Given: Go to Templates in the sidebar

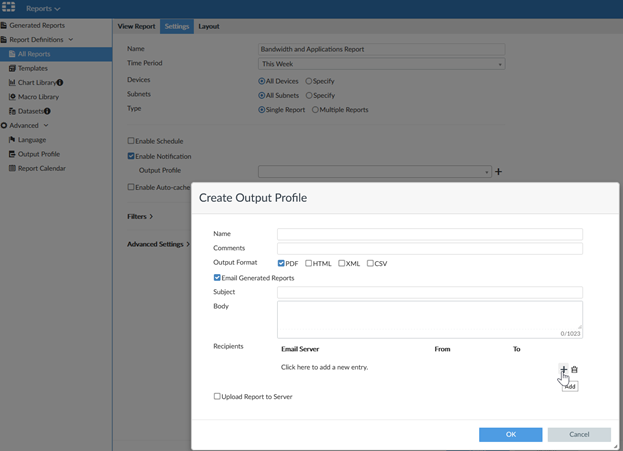Looking at the screenshot, I should coord(32,68).
